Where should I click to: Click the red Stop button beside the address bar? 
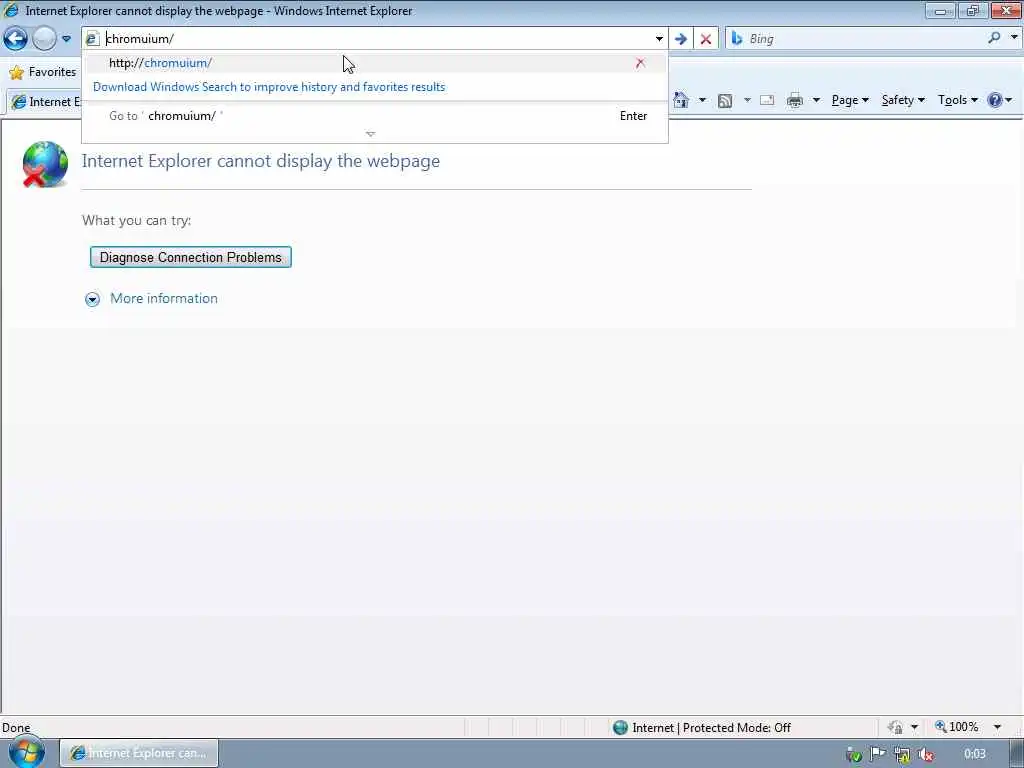coord(705,39)
